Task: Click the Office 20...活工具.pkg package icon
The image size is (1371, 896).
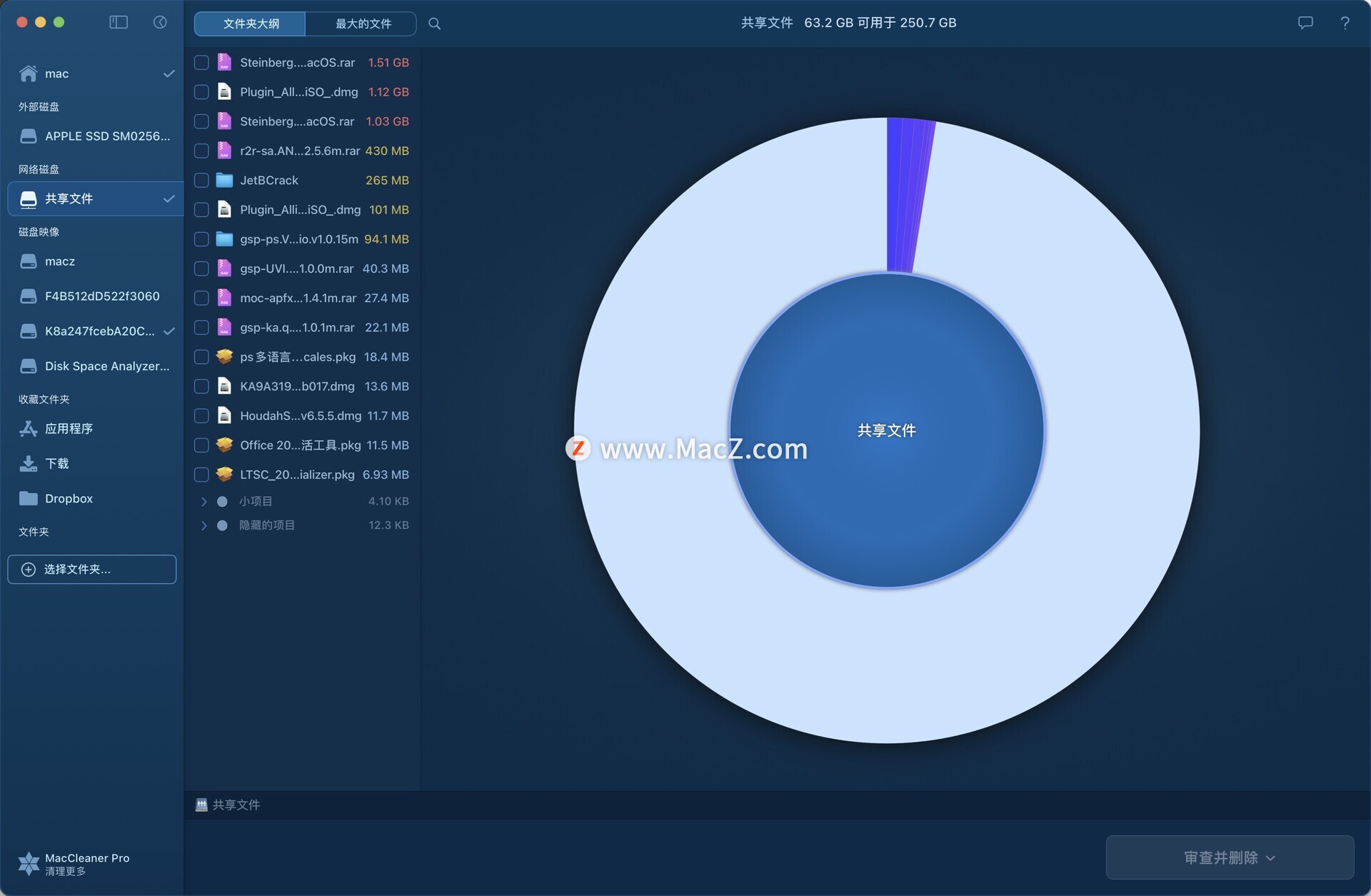Action: click(224, 445)
